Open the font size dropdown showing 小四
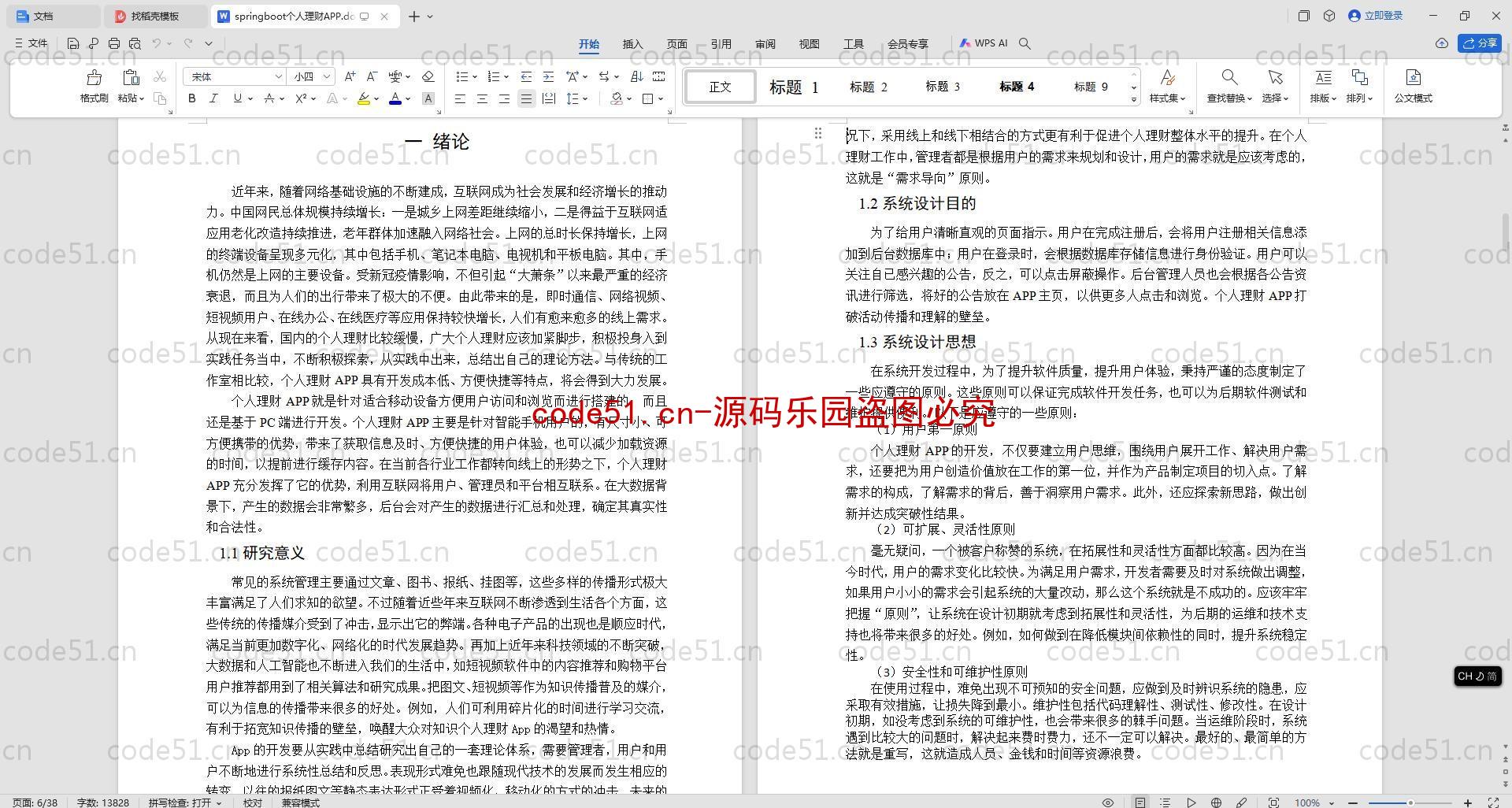Image resolution: width=1512 pixels, height=808 pixels. pyautogui.click(x=327, y=76)
